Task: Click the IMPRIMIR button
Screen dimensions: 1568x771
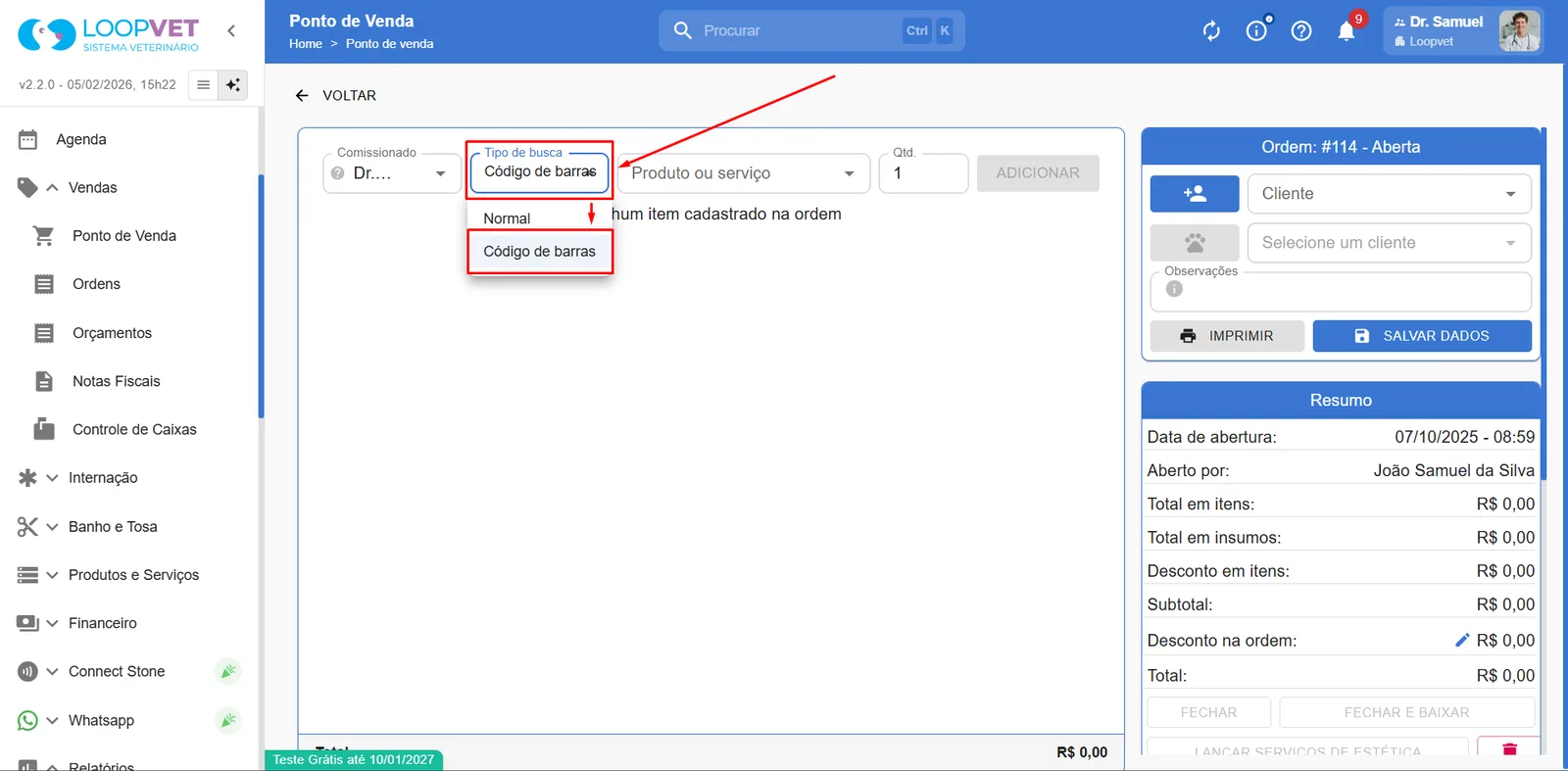Action: [x=1227, y=336]
